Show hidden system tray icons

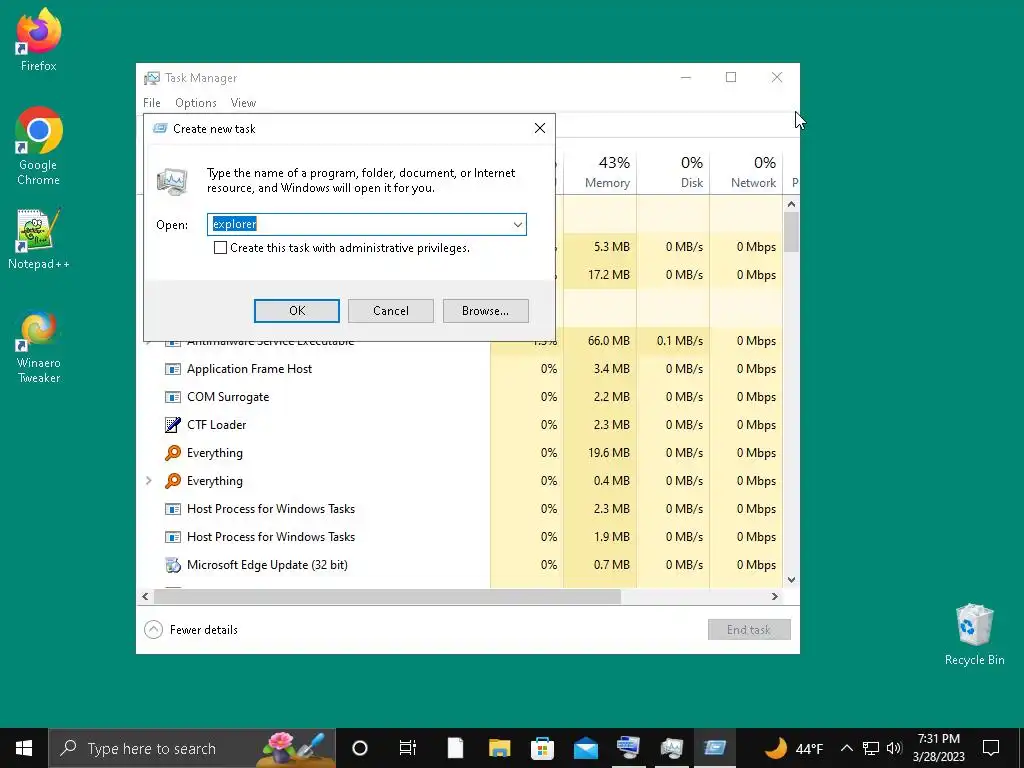(846, 748)
